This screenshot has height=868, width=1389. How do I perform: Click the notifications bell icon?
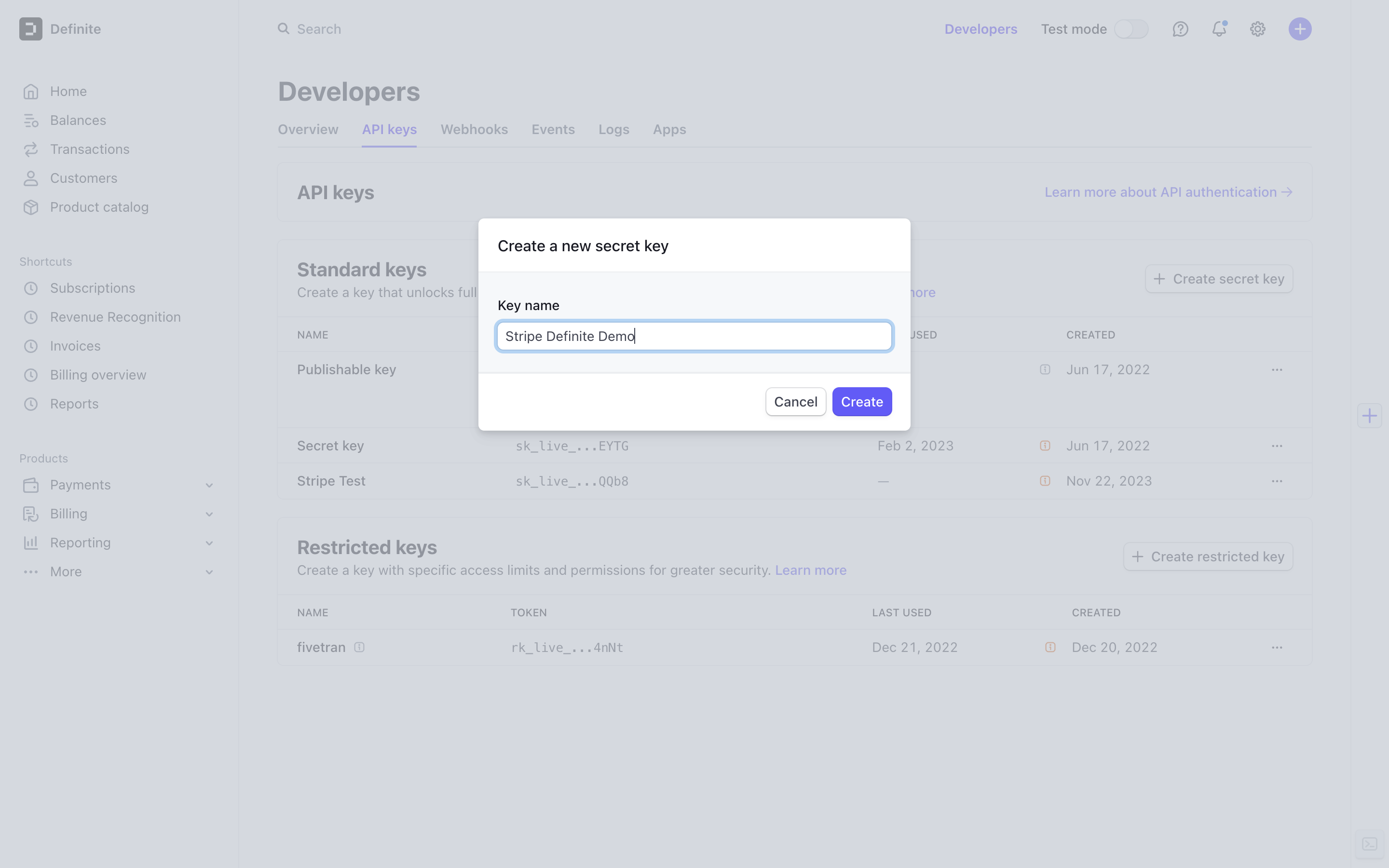pos(1219,29)
